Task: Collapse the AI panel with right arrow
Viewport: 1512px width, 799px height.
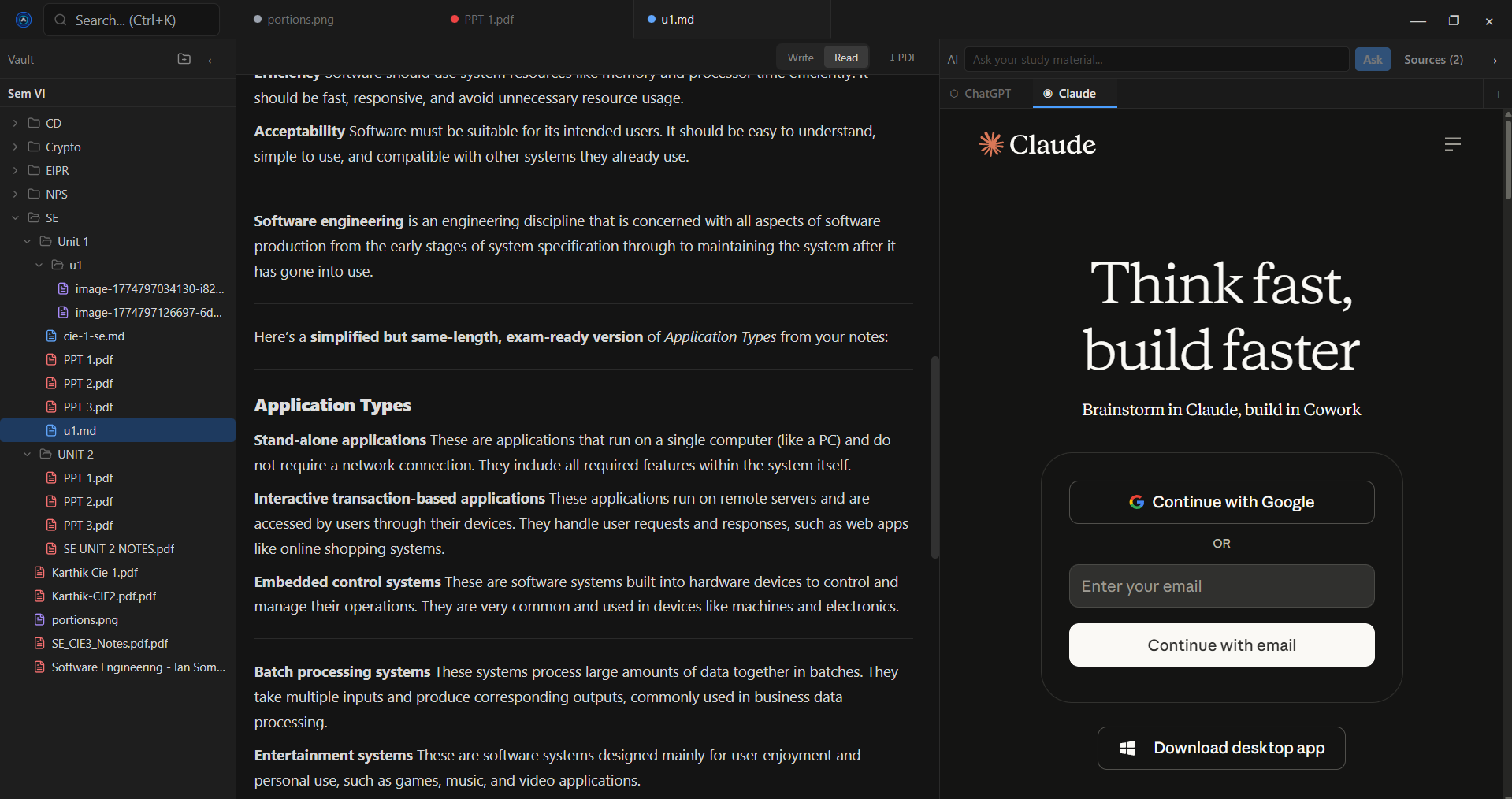Action: point(1491,60)
